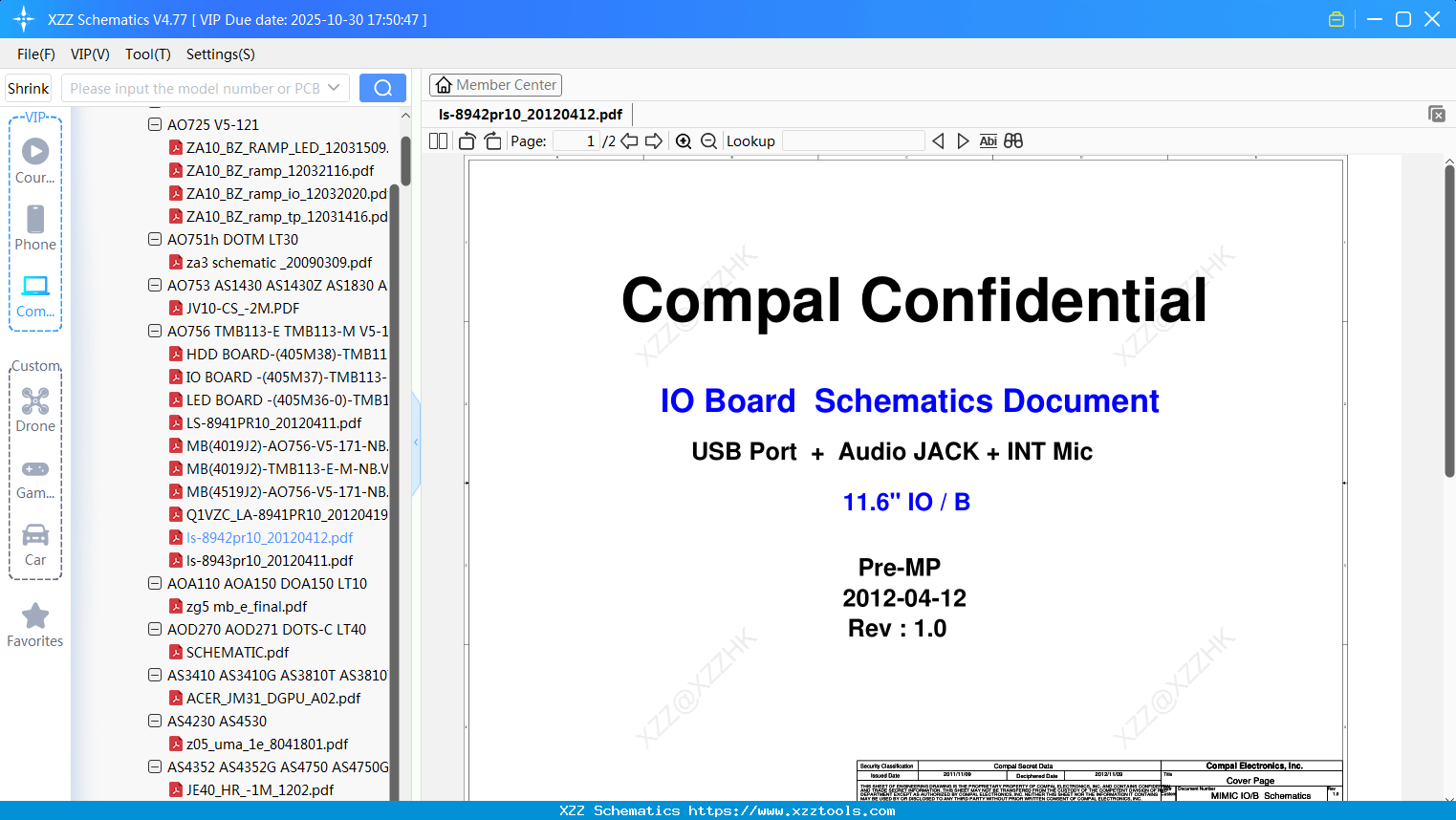This screenshot has width=1456, height=820.
Task: Select the ls-8942pr10_20120412.pdf tab
Action: tap(531, 115)
